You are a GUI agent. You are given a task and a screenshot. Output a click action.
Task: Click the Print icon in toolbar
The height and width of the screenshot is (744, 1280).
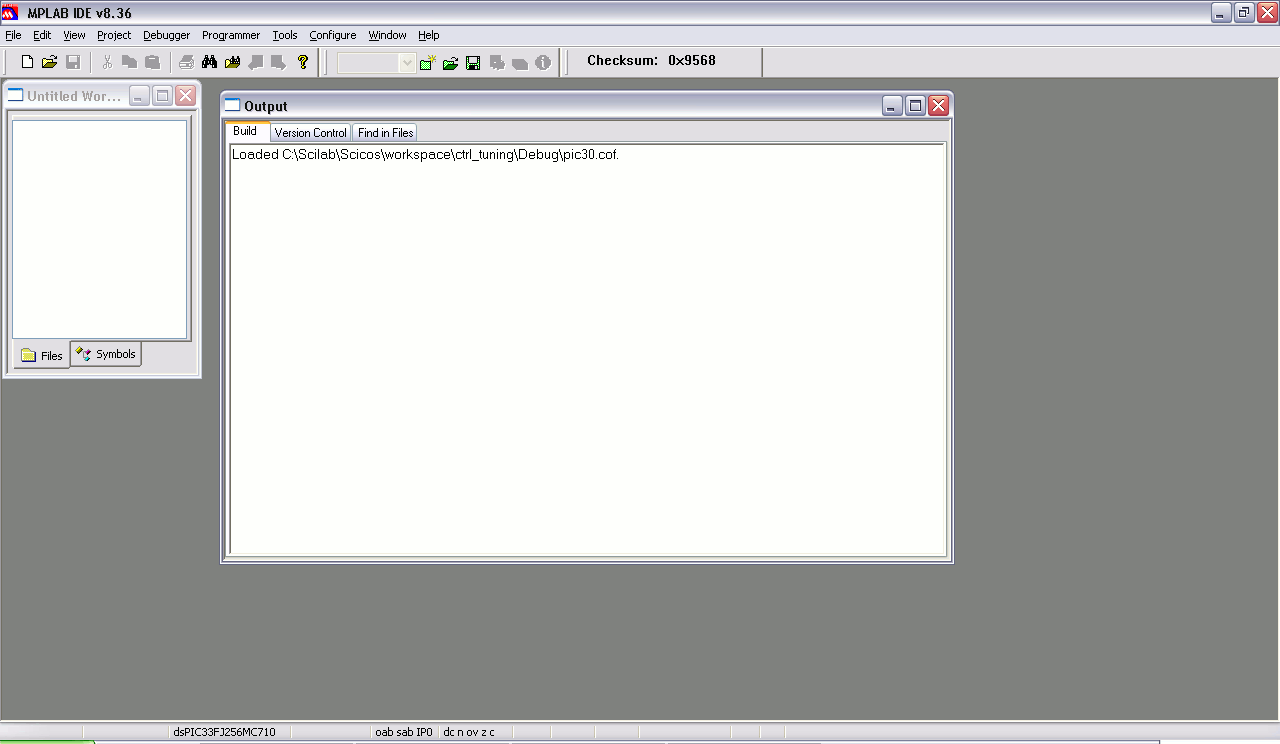[186, 62]
